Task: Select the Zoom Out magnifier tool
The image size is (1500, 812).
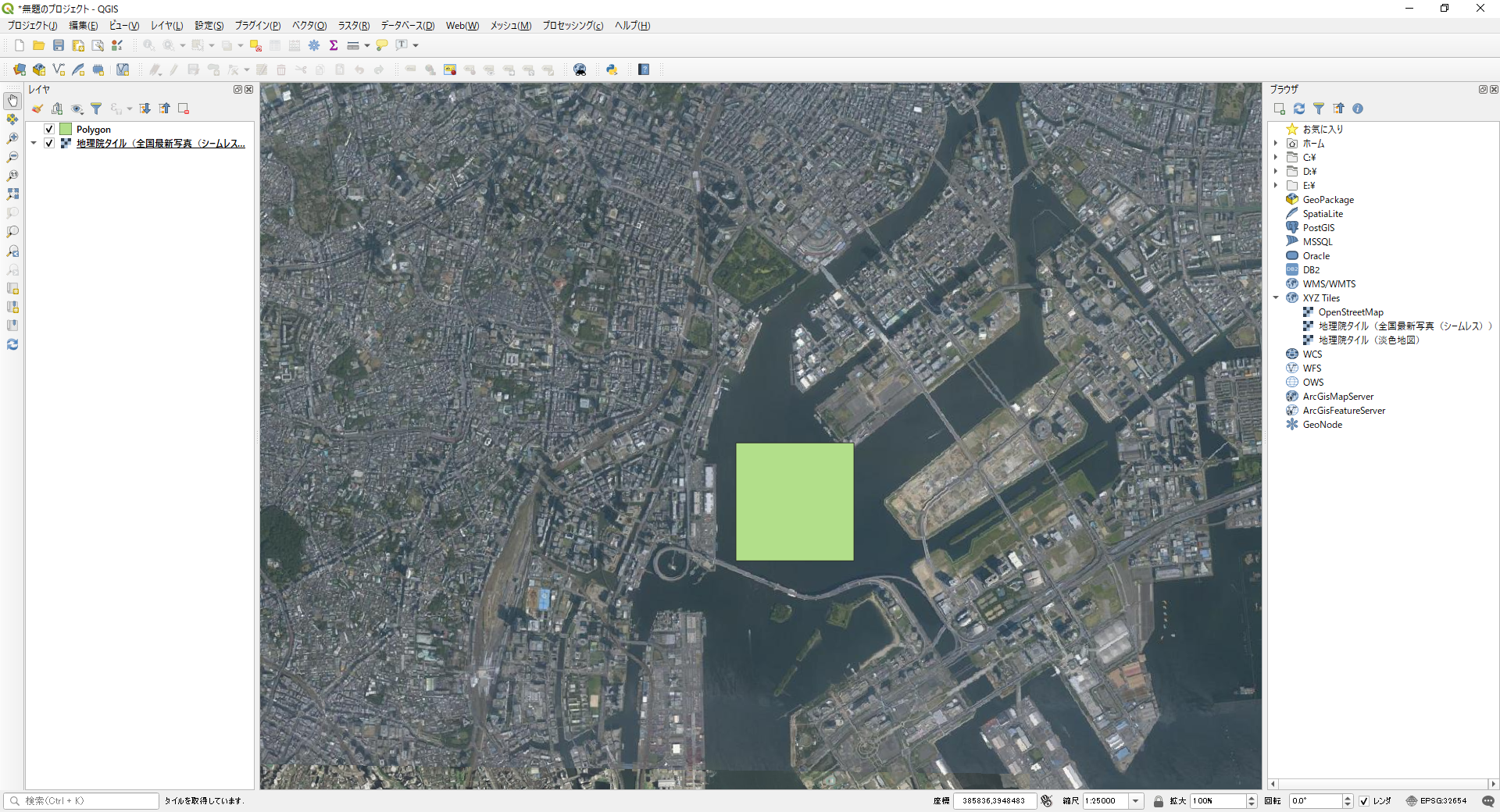Action: click(12, 157)
